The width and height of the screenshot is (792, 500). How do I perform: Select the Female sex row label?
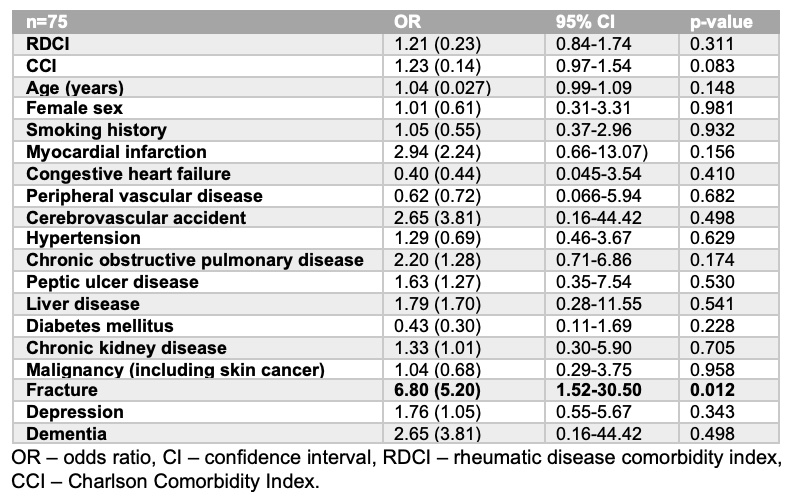pos(73,108)
